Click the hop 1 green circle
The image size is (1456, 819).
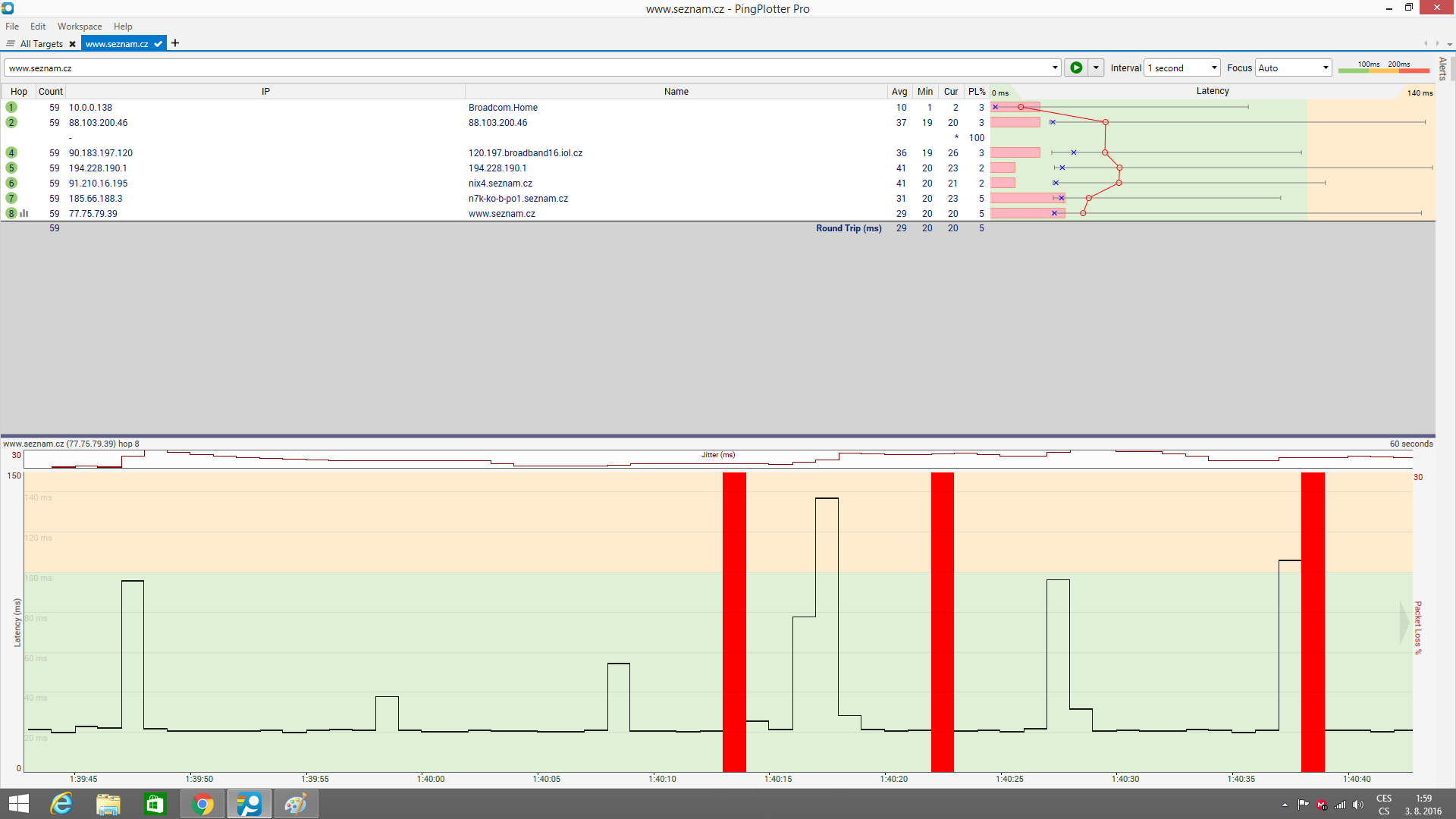point(11,108)
